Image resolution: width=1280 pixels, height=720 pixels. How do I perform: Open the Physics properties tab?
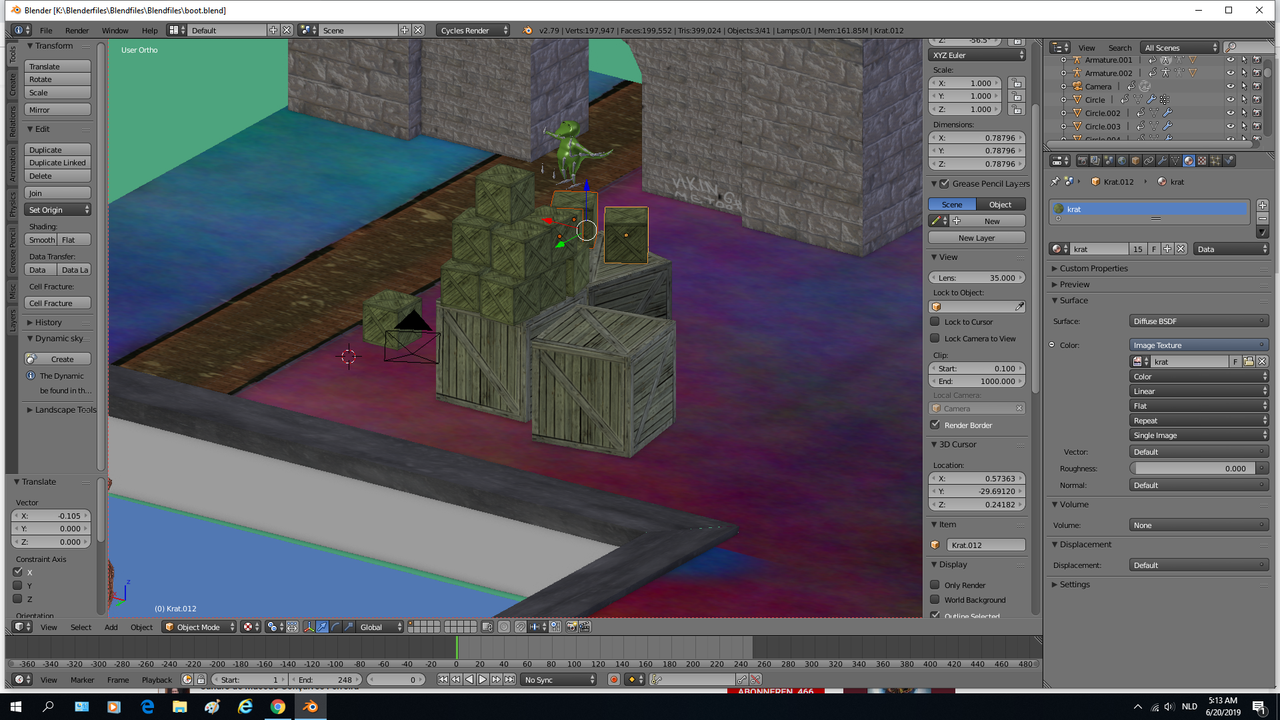(x=1228, y=160)
